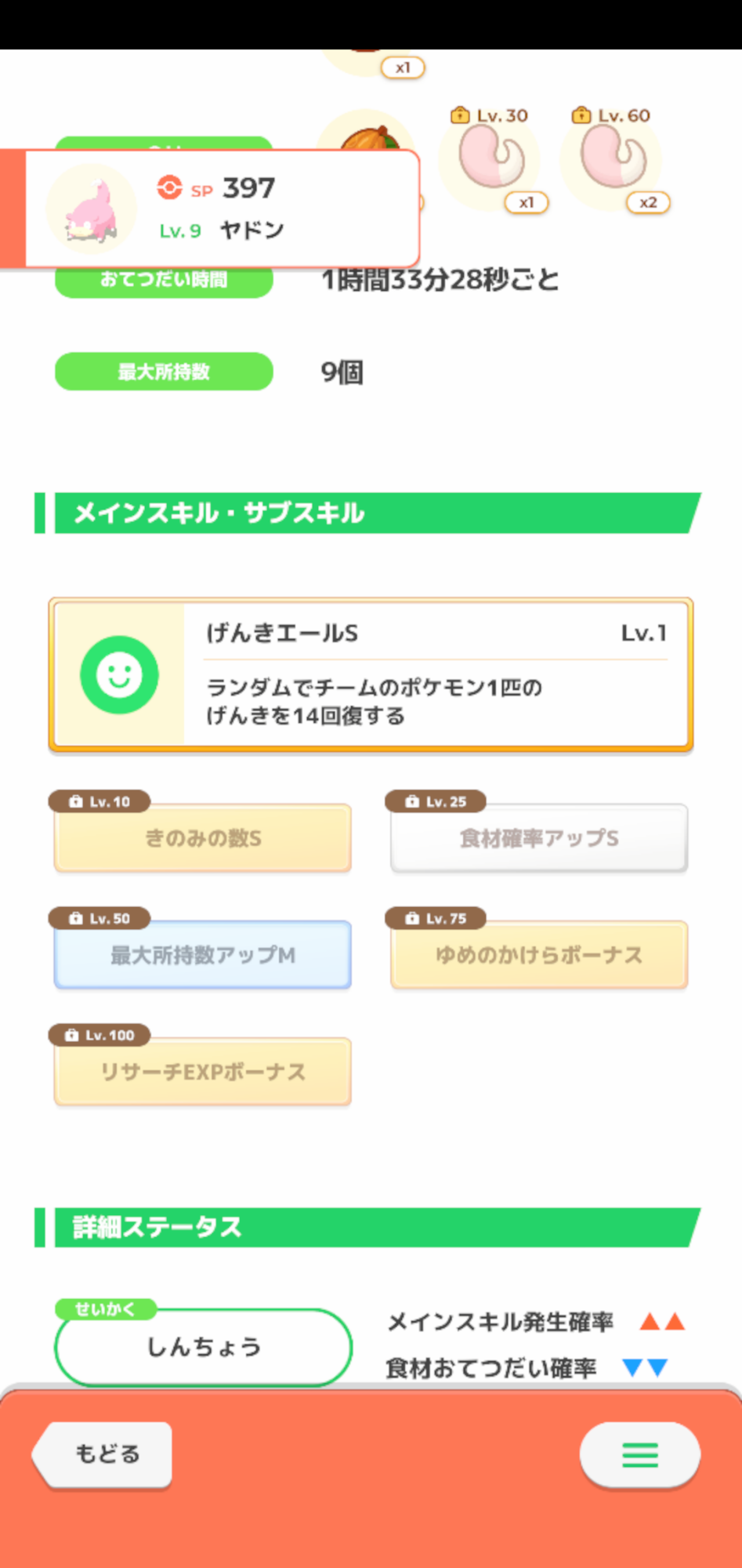Select the ゆめのかけらボーナス sub skill
This screenshot has height=1568, width=742.
(x=539, y=955)
